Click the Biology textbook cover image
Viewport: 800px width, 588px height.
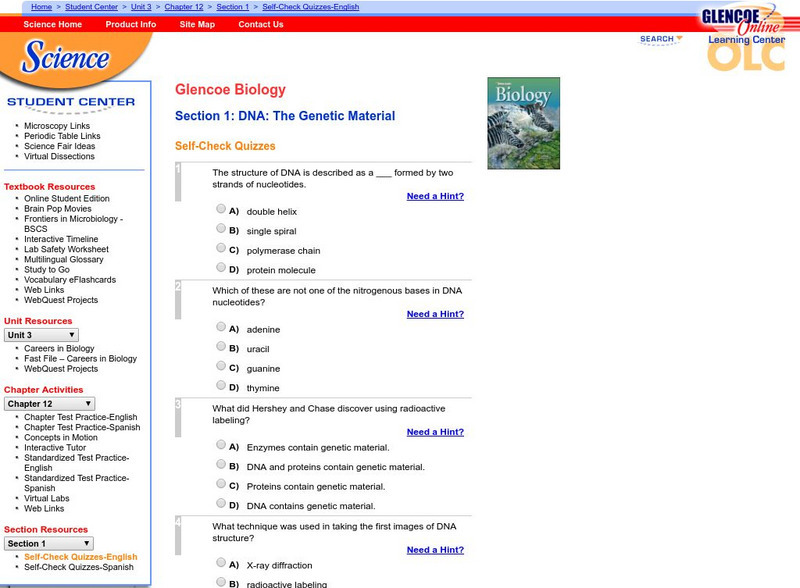522,118
